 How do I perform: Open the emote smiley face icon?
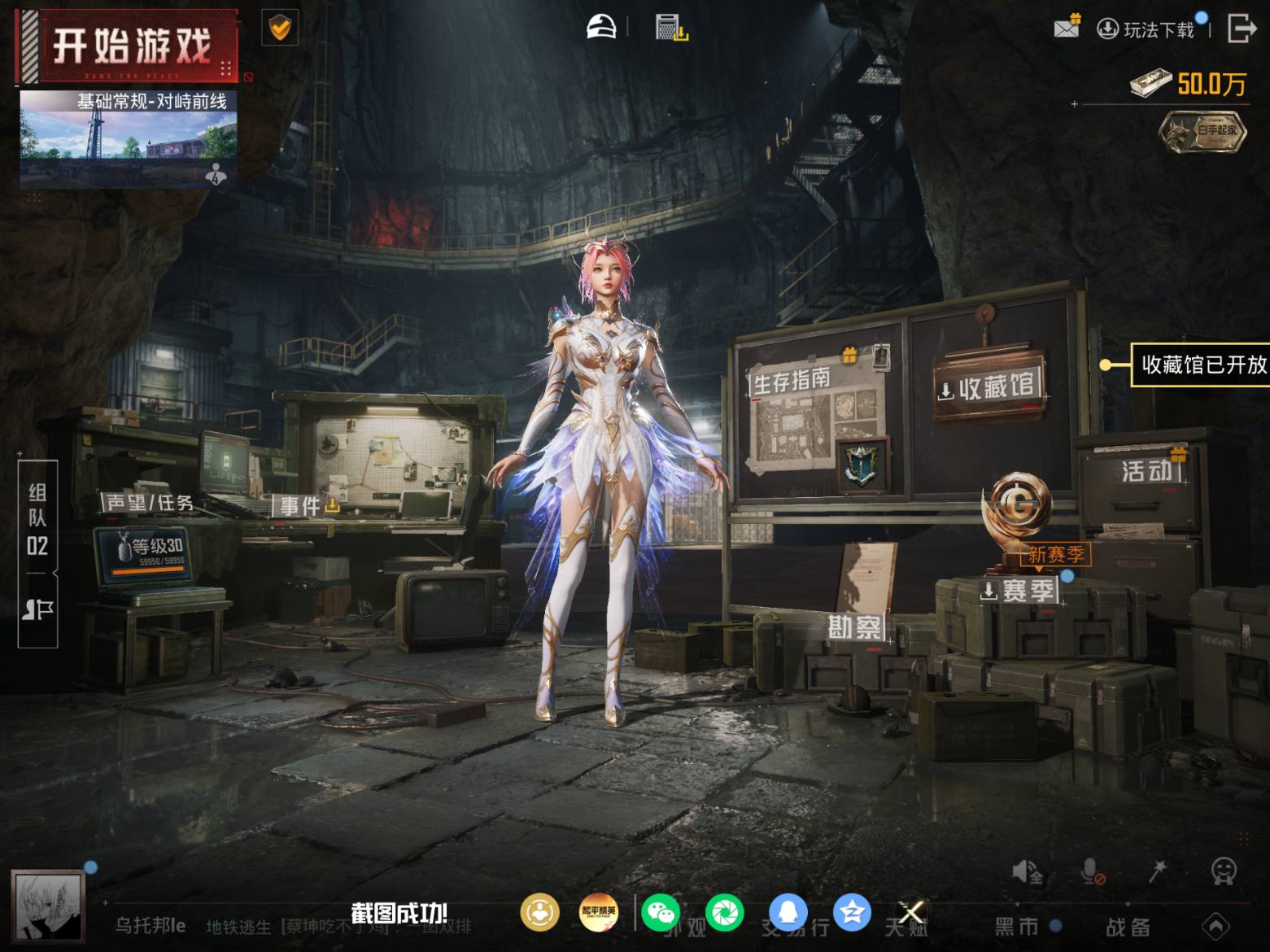coord(1224,871)
